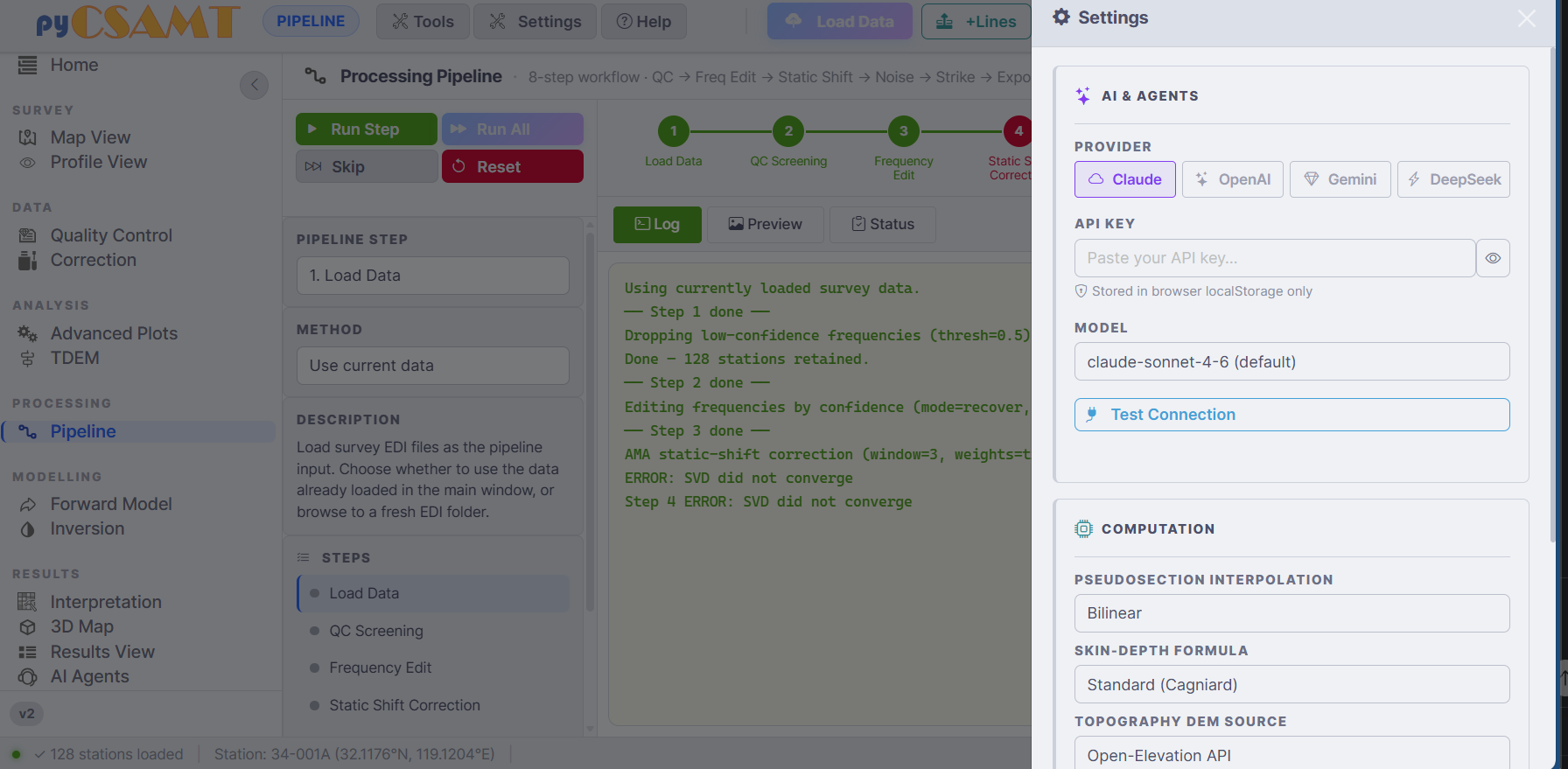This screenshot has width=1568, height=769.
Task: Click Load Data button in top bar
Action: (x=840, y=21)
